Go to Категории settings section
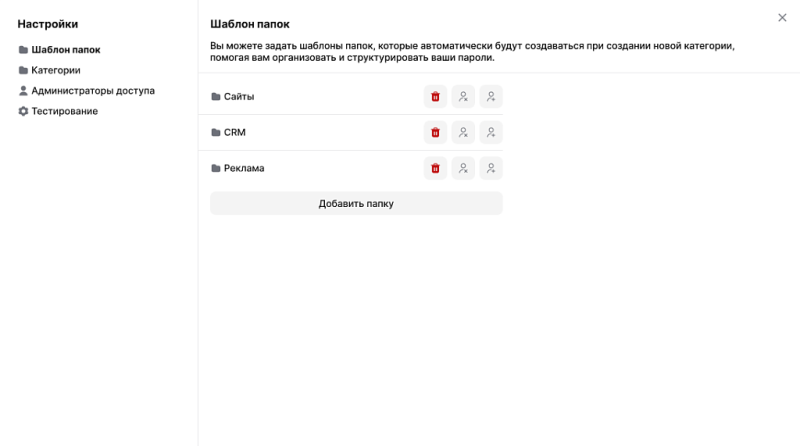Viewport: 800px width, 446px height. tap(56, 71)
